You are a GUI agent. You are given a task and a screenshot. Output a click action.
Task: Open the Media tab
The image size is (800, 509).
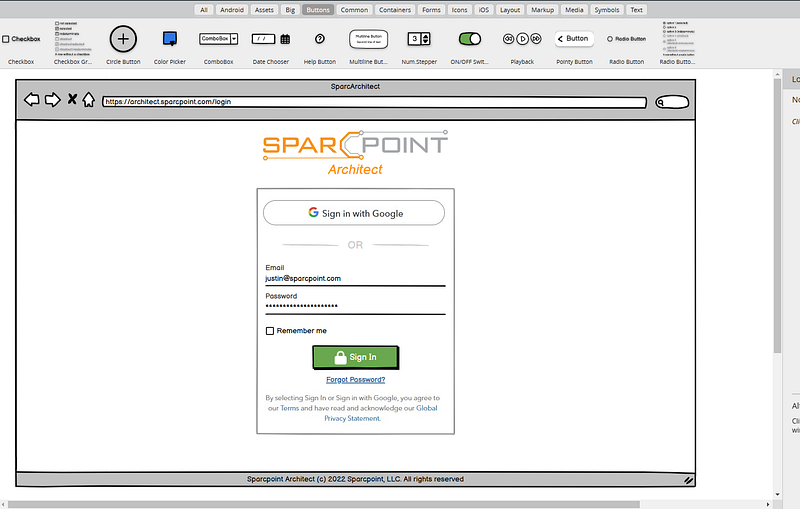click(x=574, y=10)
